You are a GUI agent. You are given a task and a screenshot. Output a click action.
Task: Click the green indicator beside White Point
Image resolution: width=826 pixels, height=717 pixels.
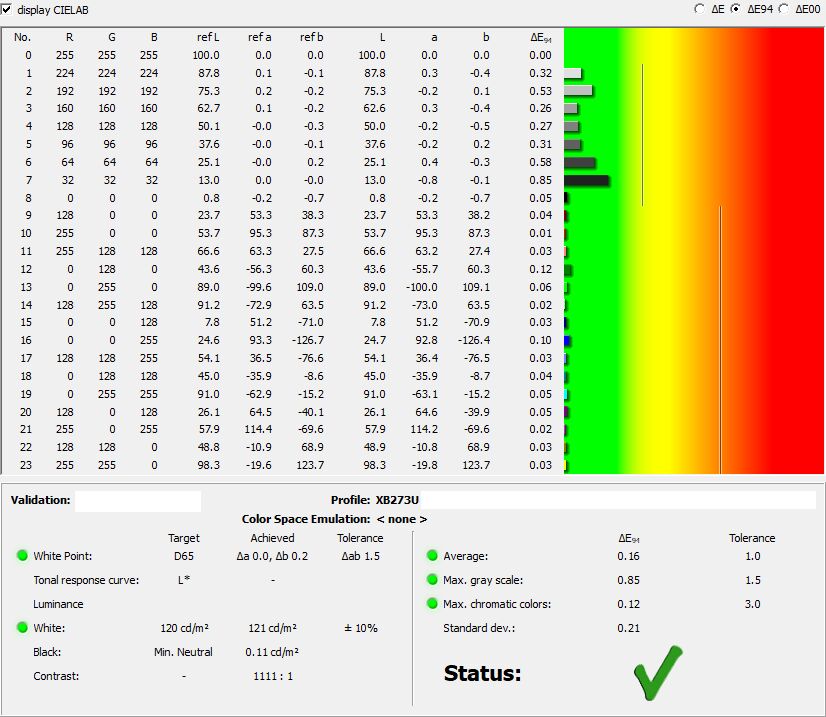(22, 555)
